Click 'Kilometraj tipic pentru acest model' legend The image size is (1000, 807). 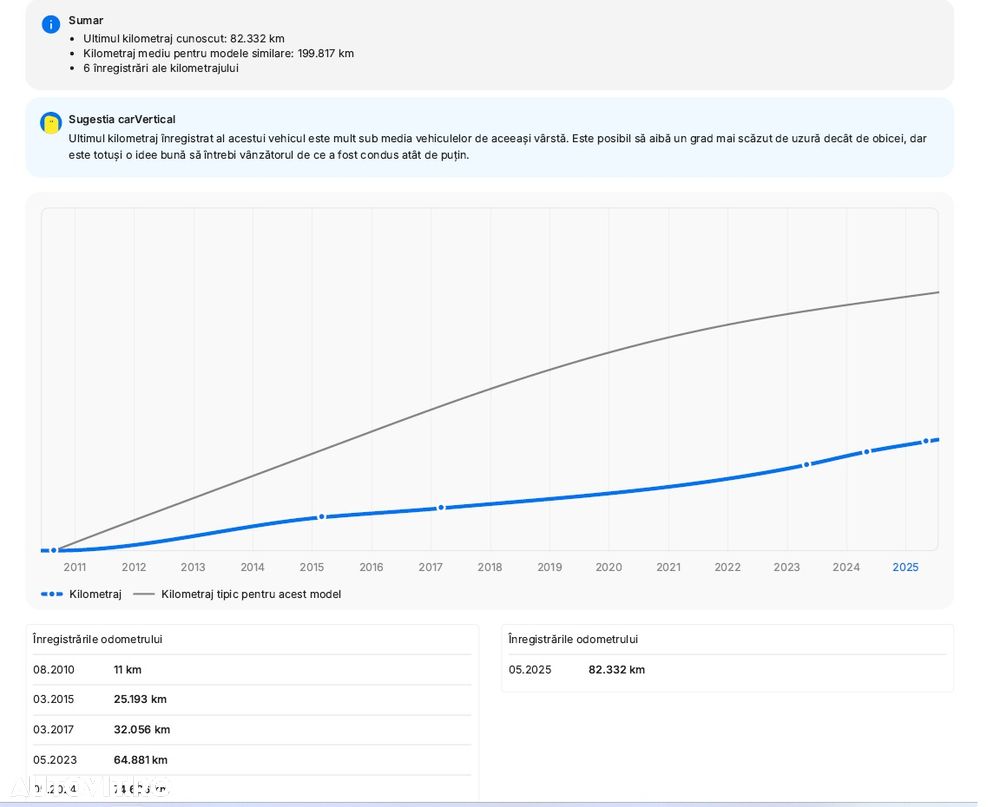(251, 594)
